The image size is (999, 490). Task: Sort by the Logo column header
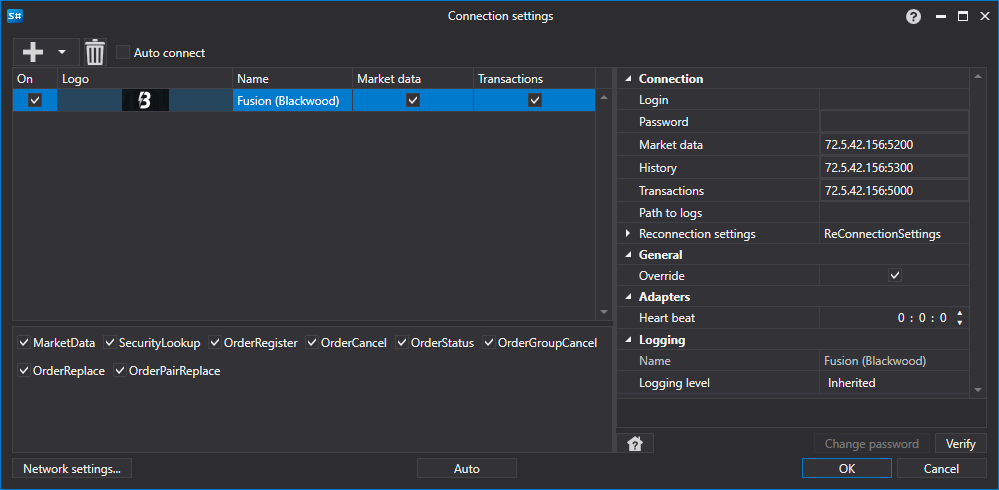click(145, 79)
